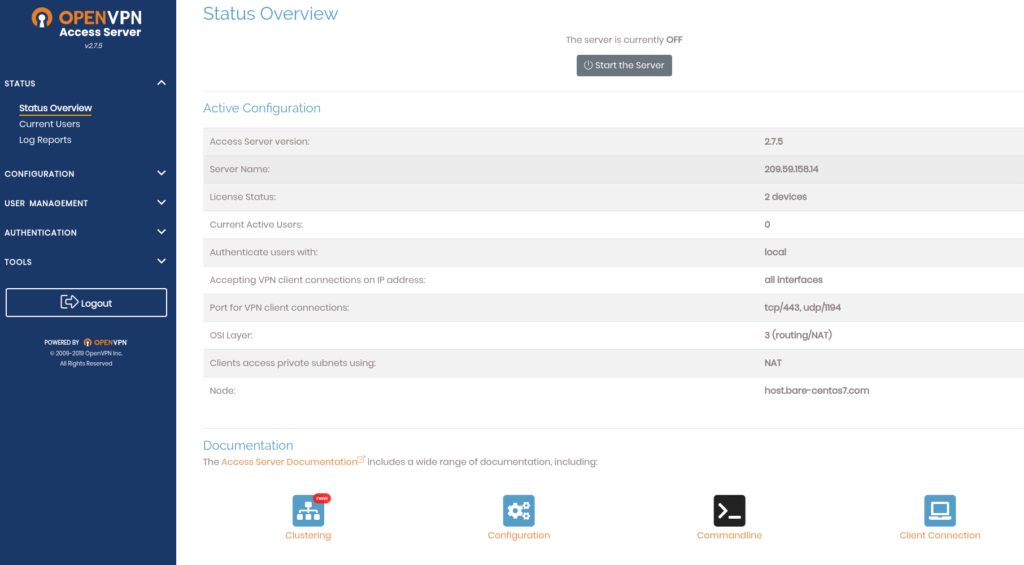
Task: Expand the Authentication sidebar section
Action: click(162, 232)
